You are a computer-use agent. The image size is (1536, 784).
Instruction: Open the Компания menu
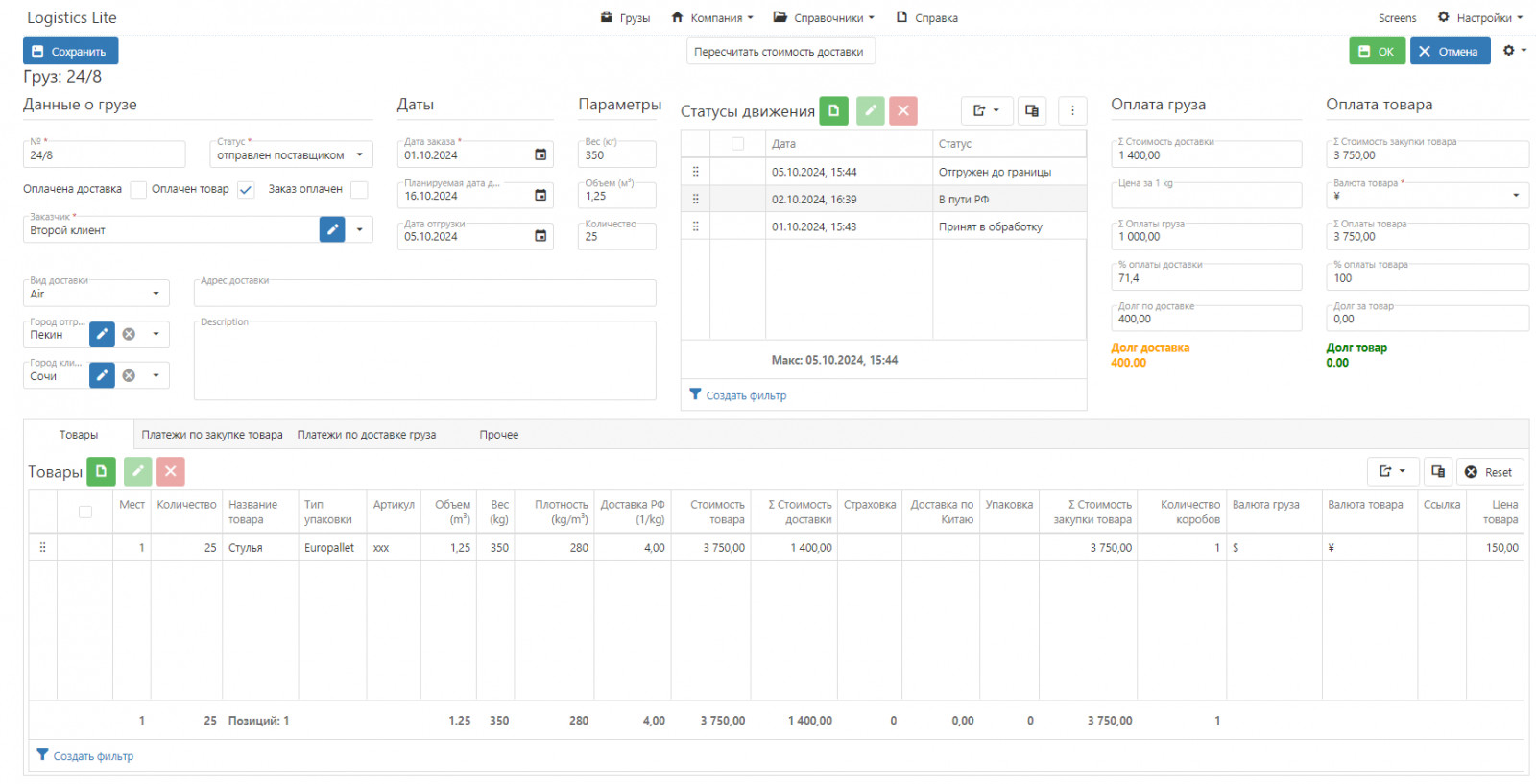click(x=711, y=17)
